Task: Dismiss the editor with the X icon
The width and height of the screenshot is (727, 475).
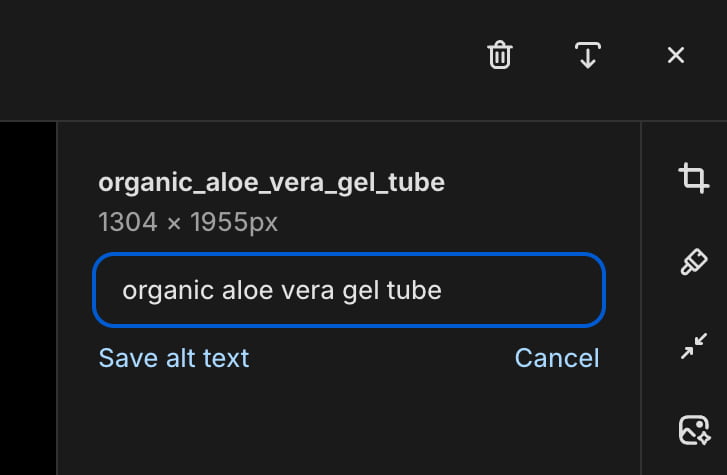Action: [x=676, y=55]
